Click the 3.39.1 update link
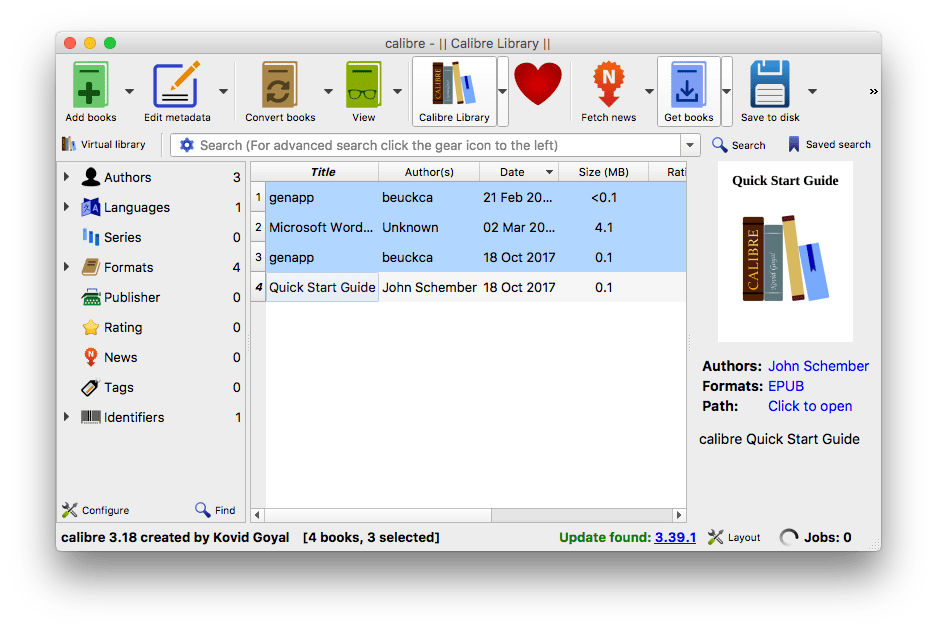 coord(675,537)
